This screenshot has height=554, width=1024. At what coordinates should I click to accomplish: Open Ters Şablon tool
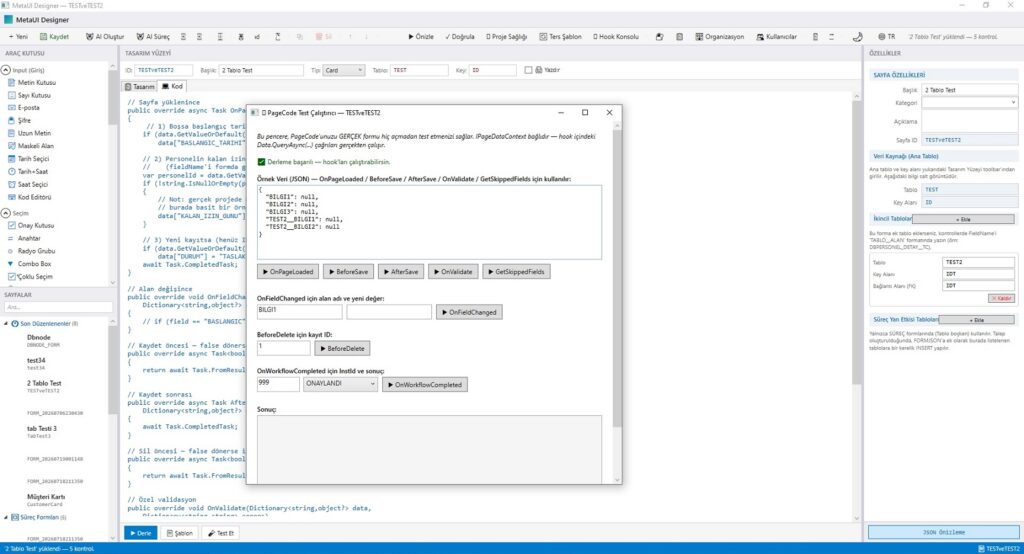tap(560, 37)
